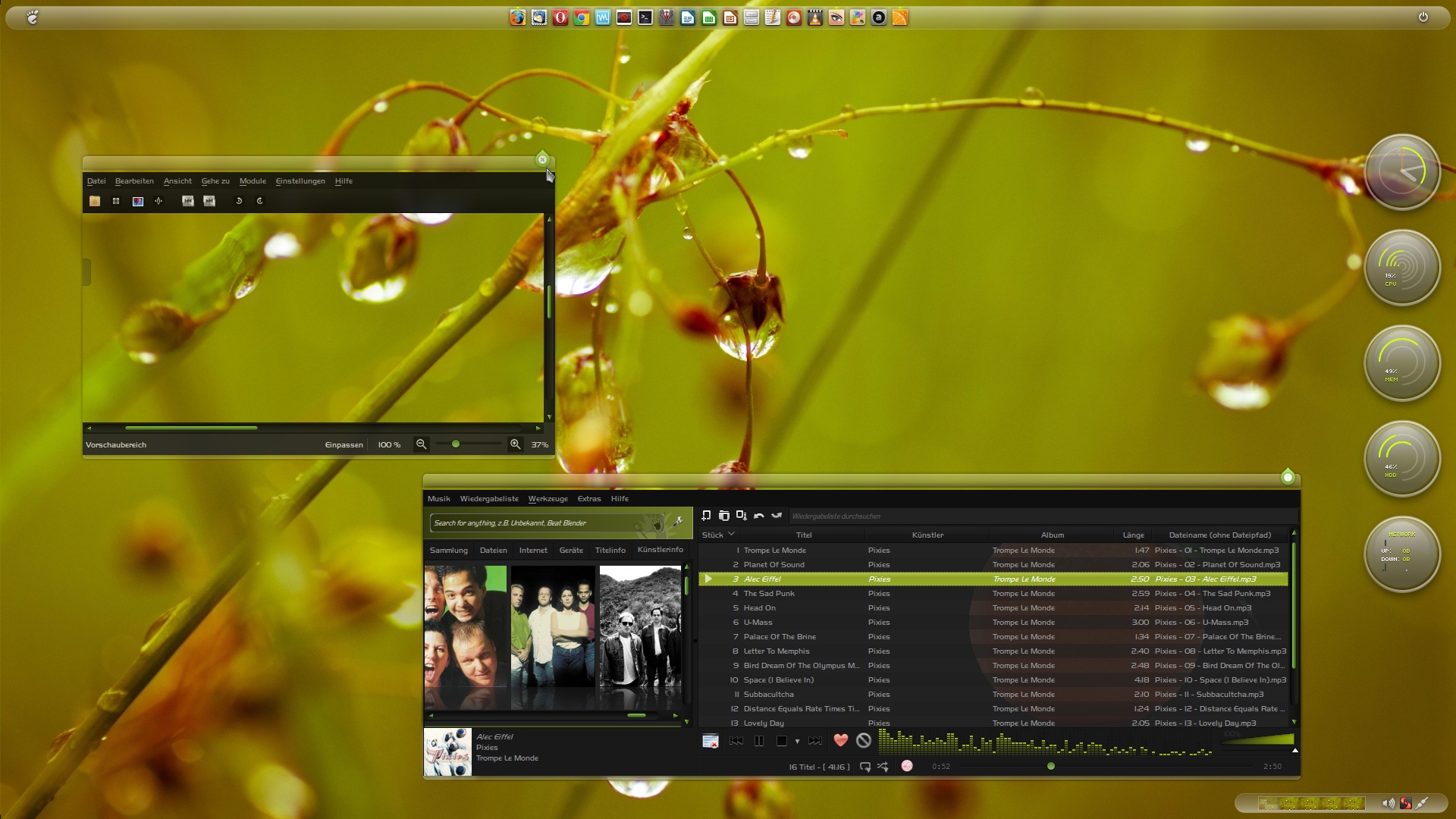The image size is (1456, 819).
Task: Select track 'The Sad Punk' in playlist
Action: (993, 594)
